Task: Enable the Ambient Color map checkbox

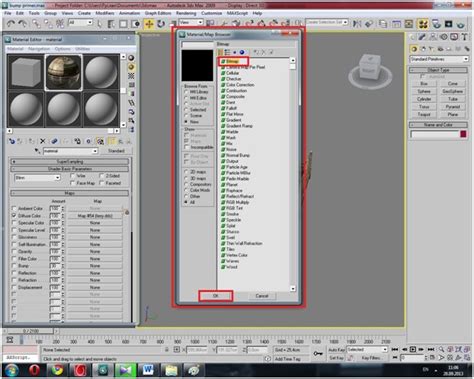Action: coord(14,208)
